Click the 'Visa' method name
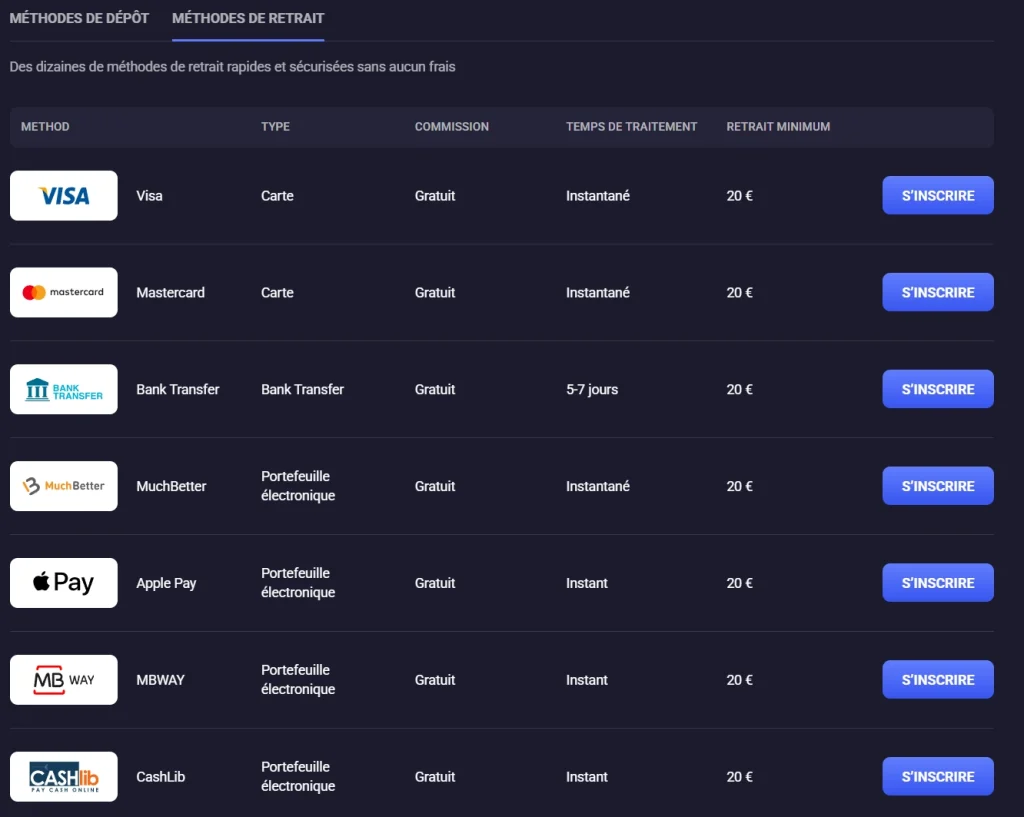The image size is (1024, 817). (x=150, y=196)
